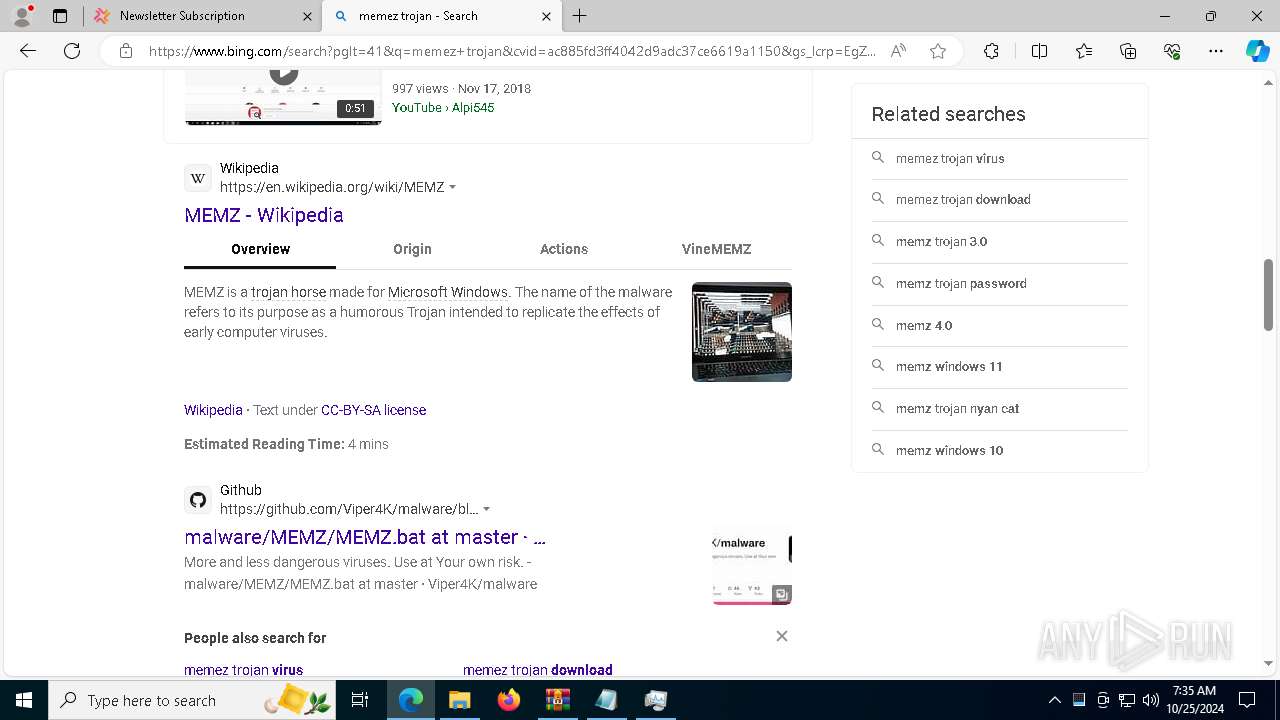The height and width of the screenshot is (720, 1280).
Task: Follow the trojan horse link
Action: tap(288, 292)
